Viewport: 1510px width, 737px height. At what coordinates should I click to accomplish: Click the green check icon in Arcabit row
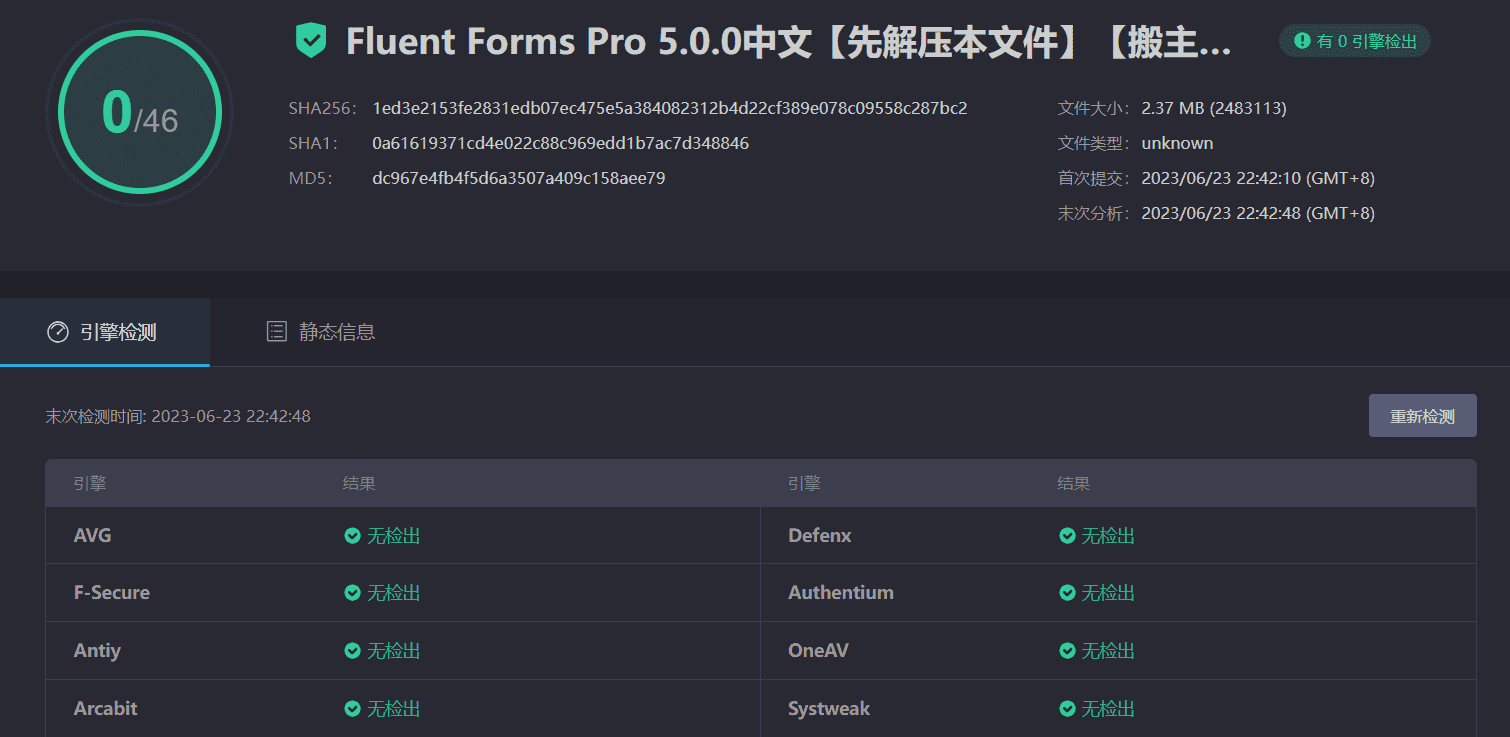352,709
